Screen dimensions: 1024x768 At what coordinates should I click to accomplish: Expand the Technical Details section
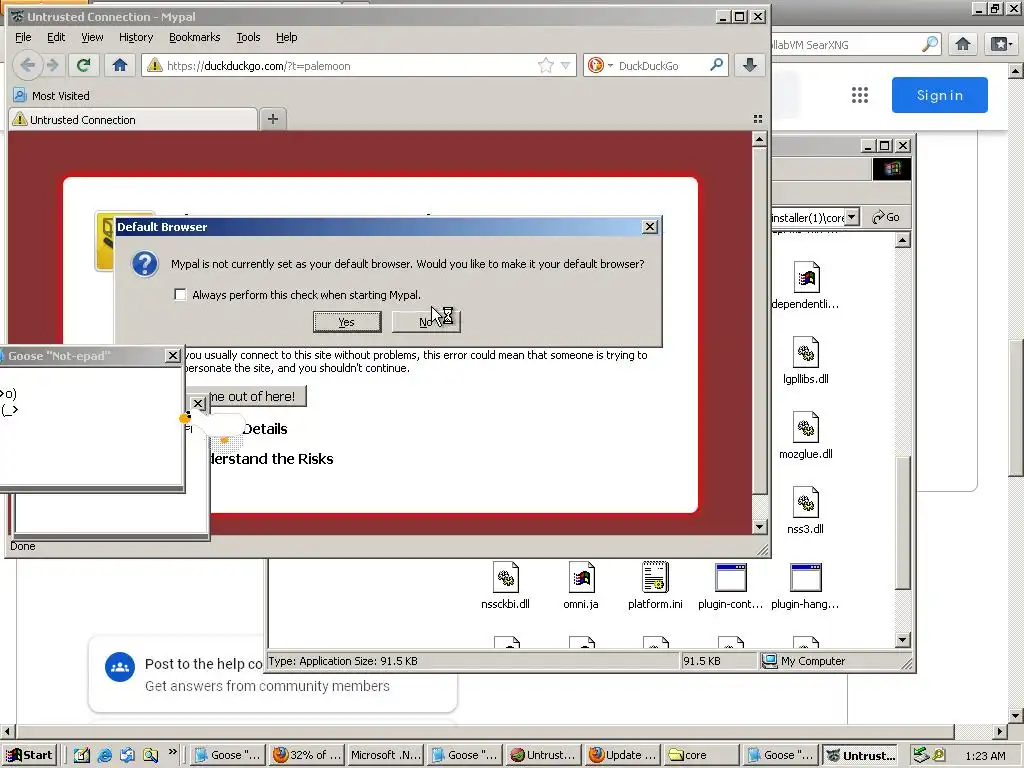coord(264,429)
